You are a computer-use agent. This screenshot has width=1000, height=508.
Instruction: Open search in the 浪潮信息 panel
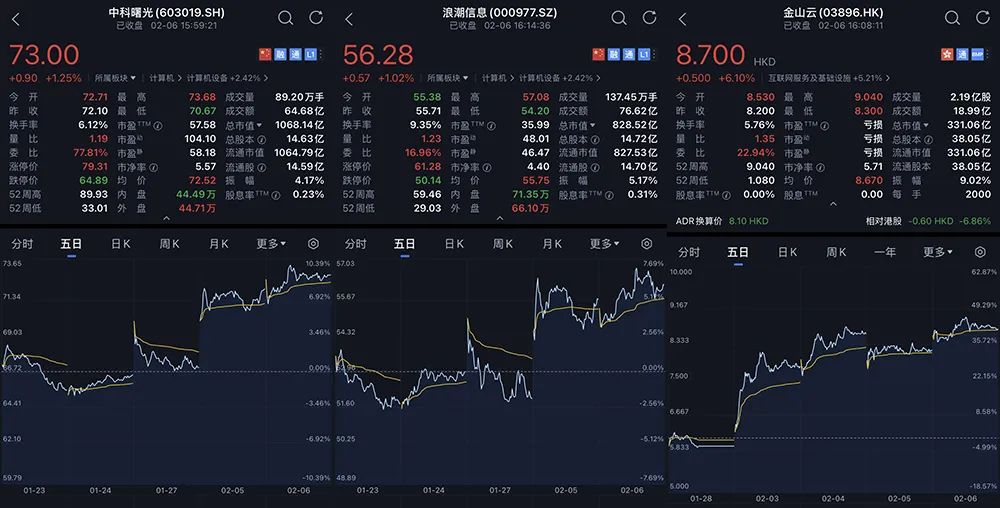(619, 18)
